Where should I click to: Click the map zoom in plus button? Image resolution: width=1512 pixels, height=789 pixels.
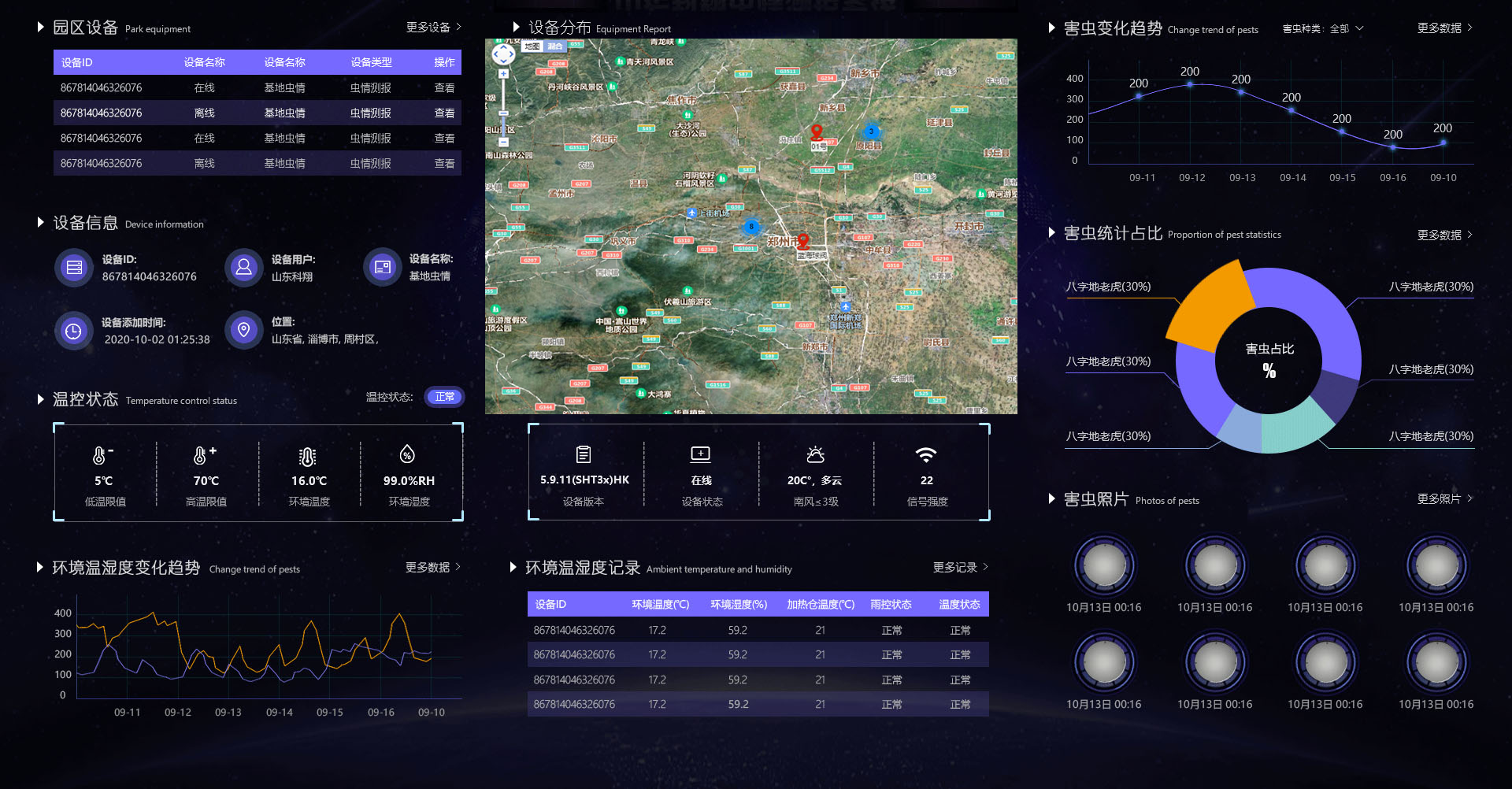coord(503,74)
